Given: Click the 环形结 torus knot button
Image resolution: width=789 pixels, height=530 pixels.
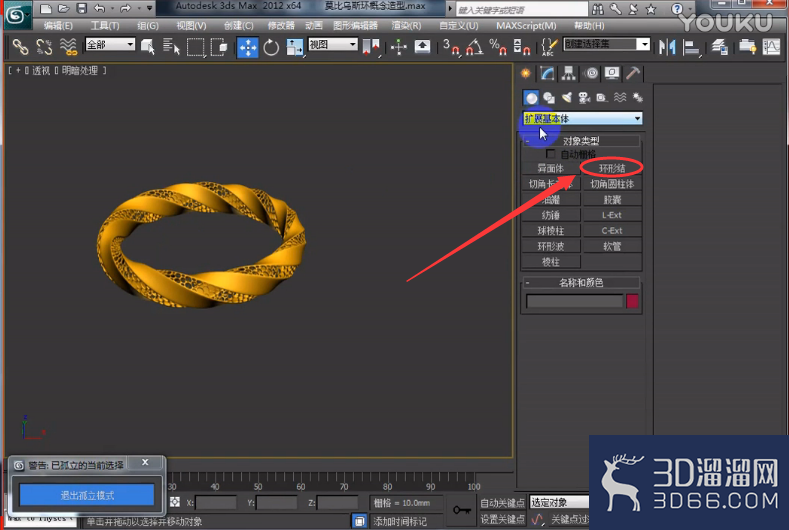Looking at the screenshot, I should tap(612, 168).
